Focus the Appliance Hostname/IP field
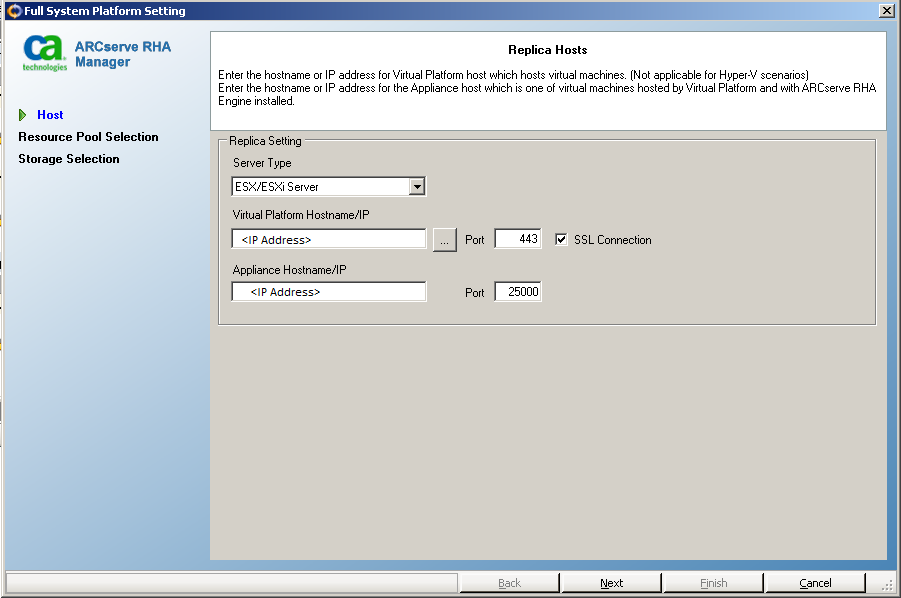 [329, 292]
